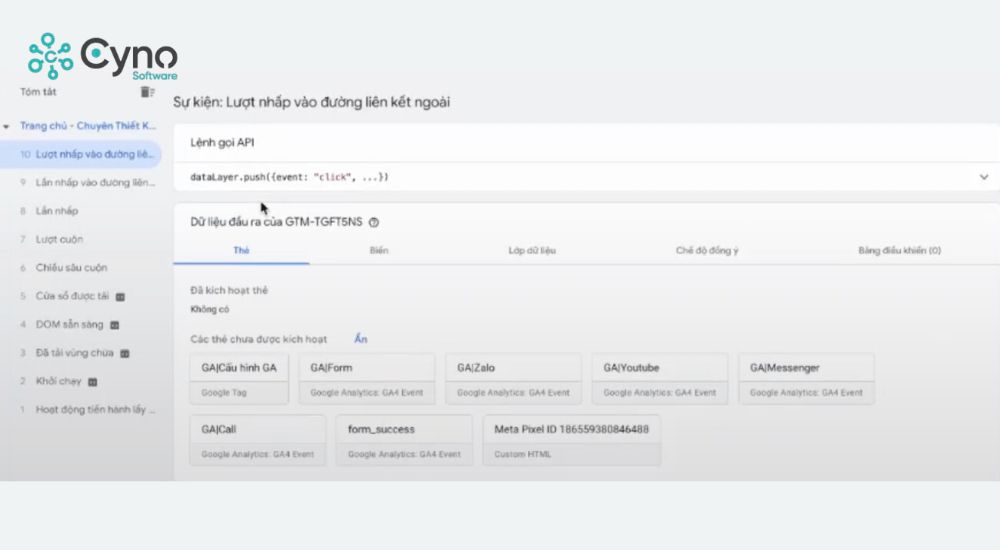
Task: Expand the dataLayer.push API call chevron
Action: point(983,177)
